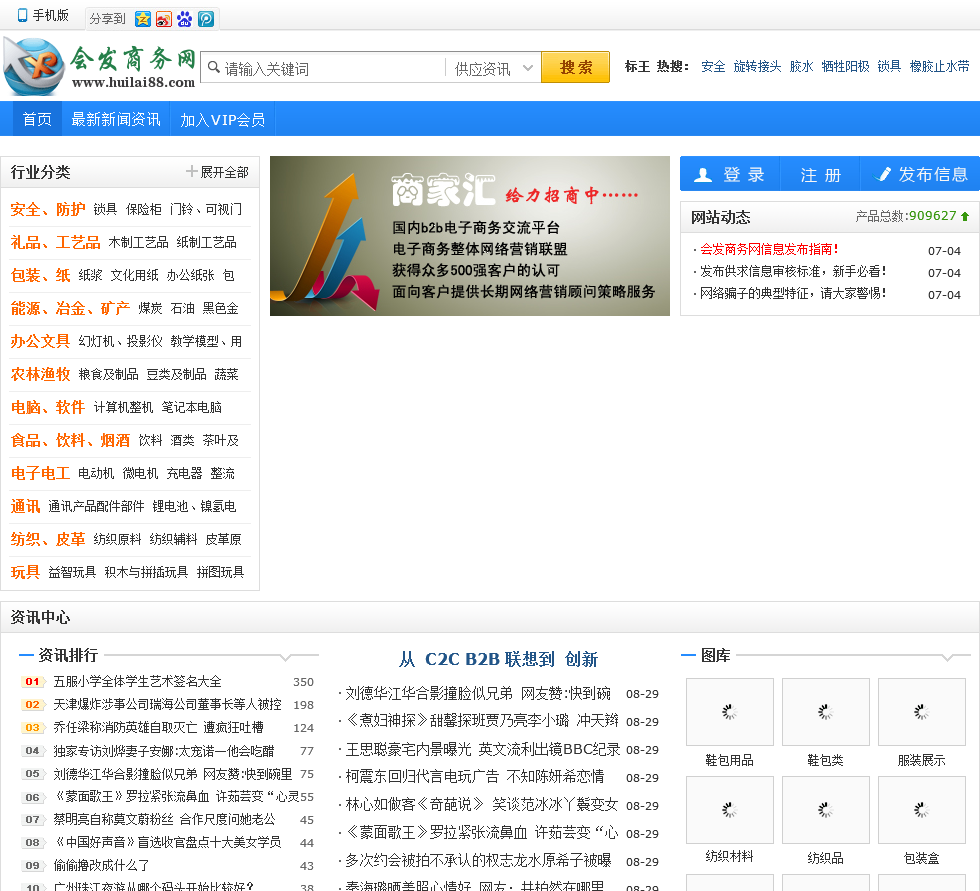Open ranked article 04 独家专访刘烨妻子安娜
The image size is (980, 891).
coord(163,751)
